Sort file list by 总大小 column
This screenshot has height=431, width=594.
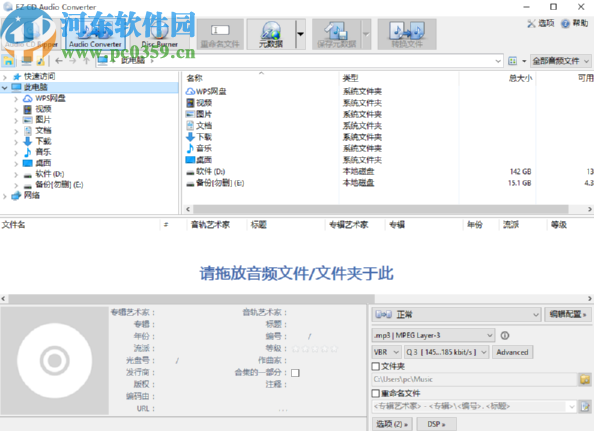(x=521, y=78)
